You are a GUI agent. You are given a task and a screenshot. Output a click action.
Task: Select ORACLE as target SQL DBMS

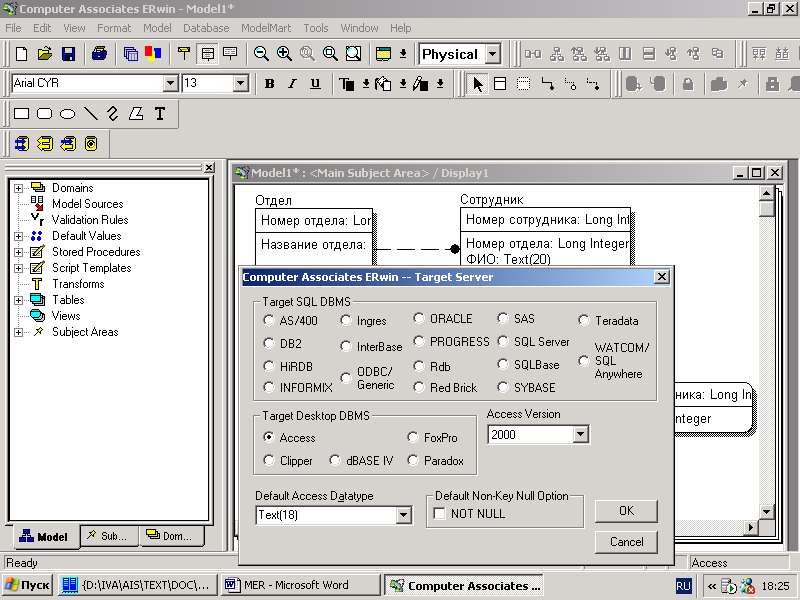[419, 318]
